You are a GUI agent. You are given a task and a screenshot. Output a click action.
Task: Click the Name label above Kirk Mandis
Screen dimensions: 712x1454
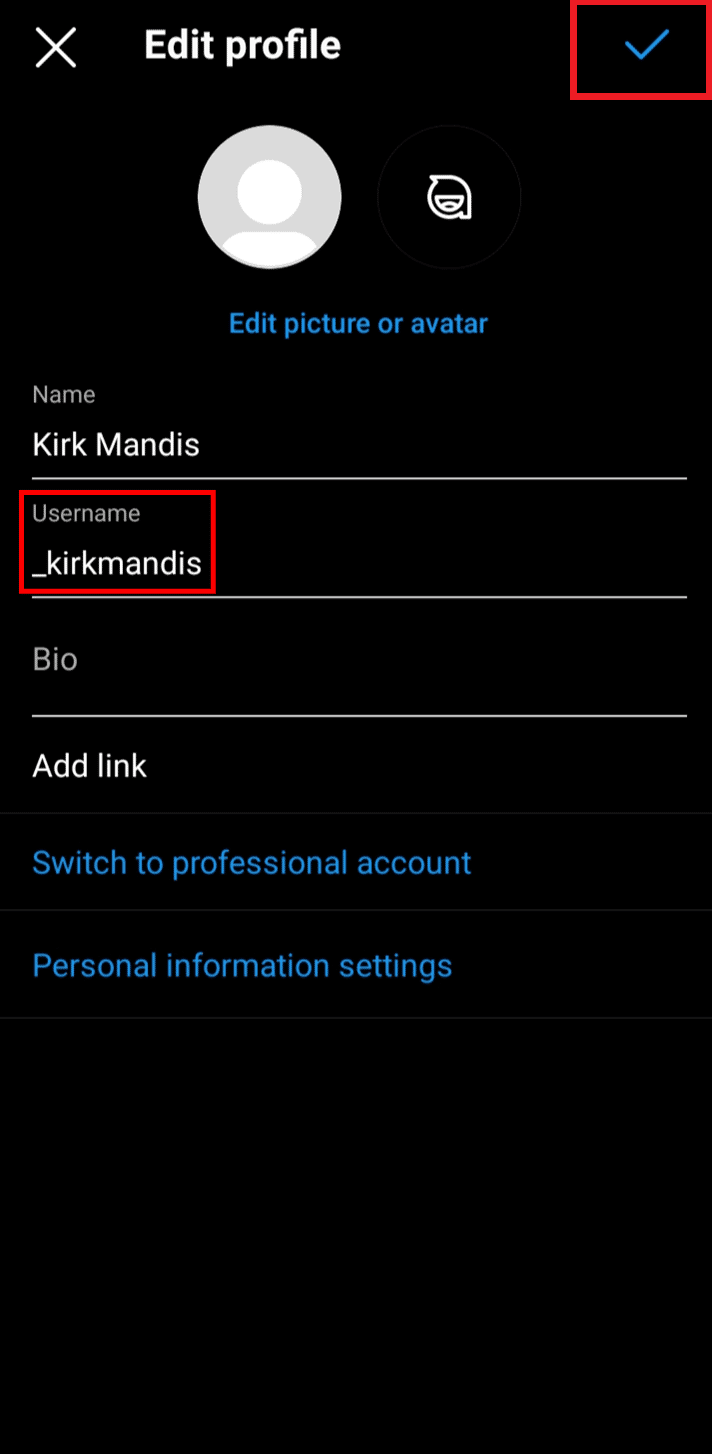click(64, 395)
